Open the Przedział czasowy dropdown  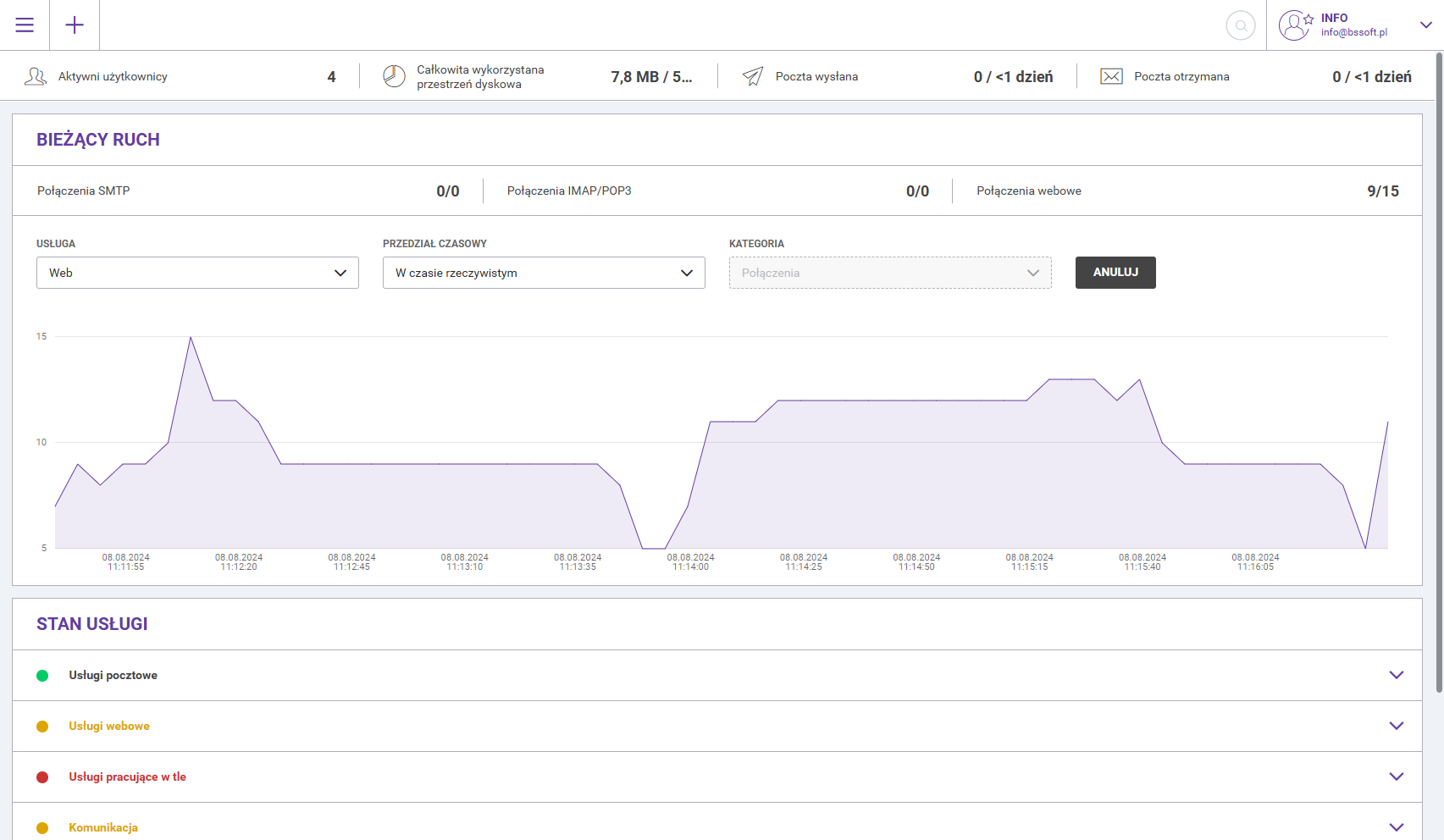544,273
